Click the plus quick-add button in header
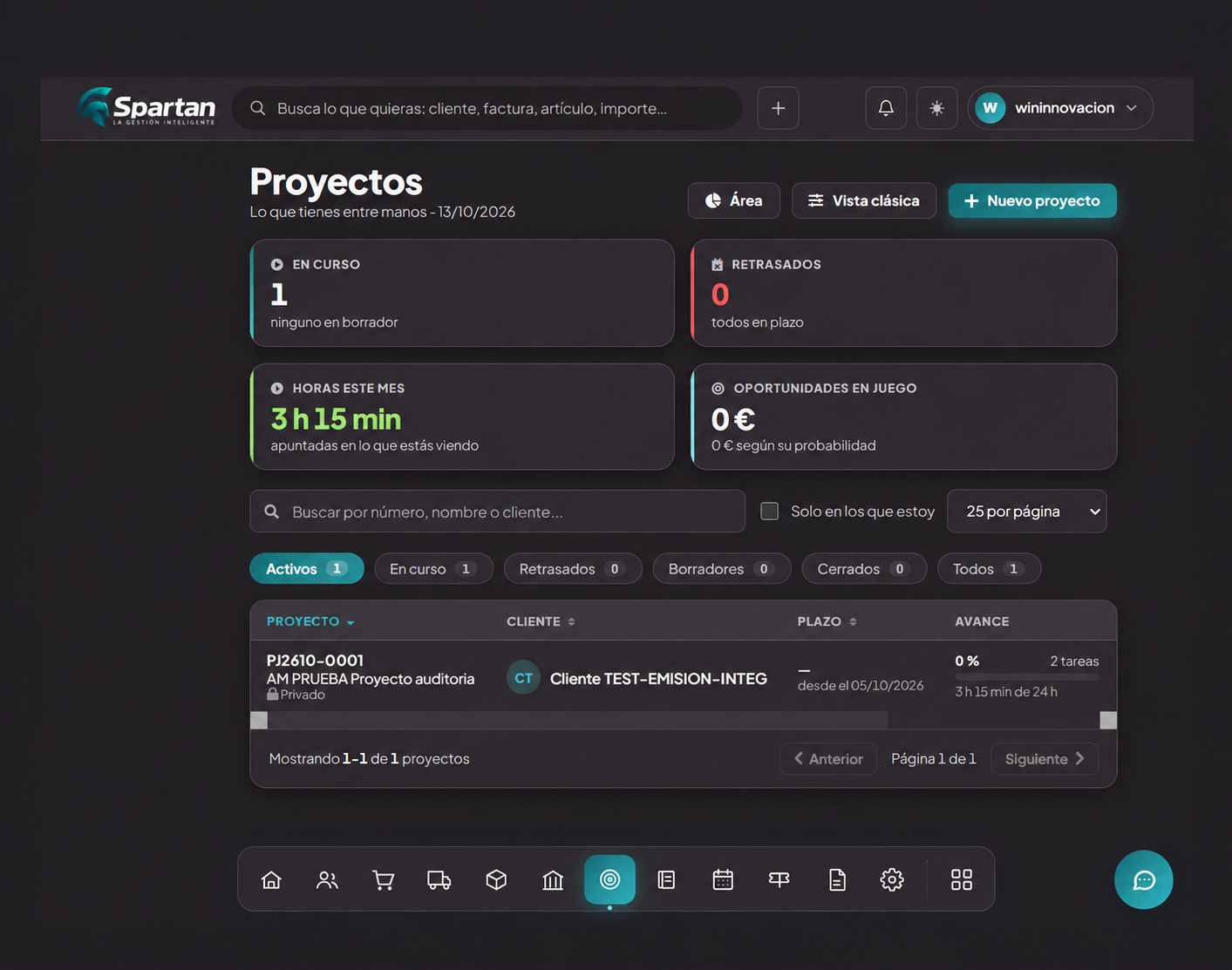The width and height of the screenshot is (1232, 970). pyautogui.click(x=779, y=108)
